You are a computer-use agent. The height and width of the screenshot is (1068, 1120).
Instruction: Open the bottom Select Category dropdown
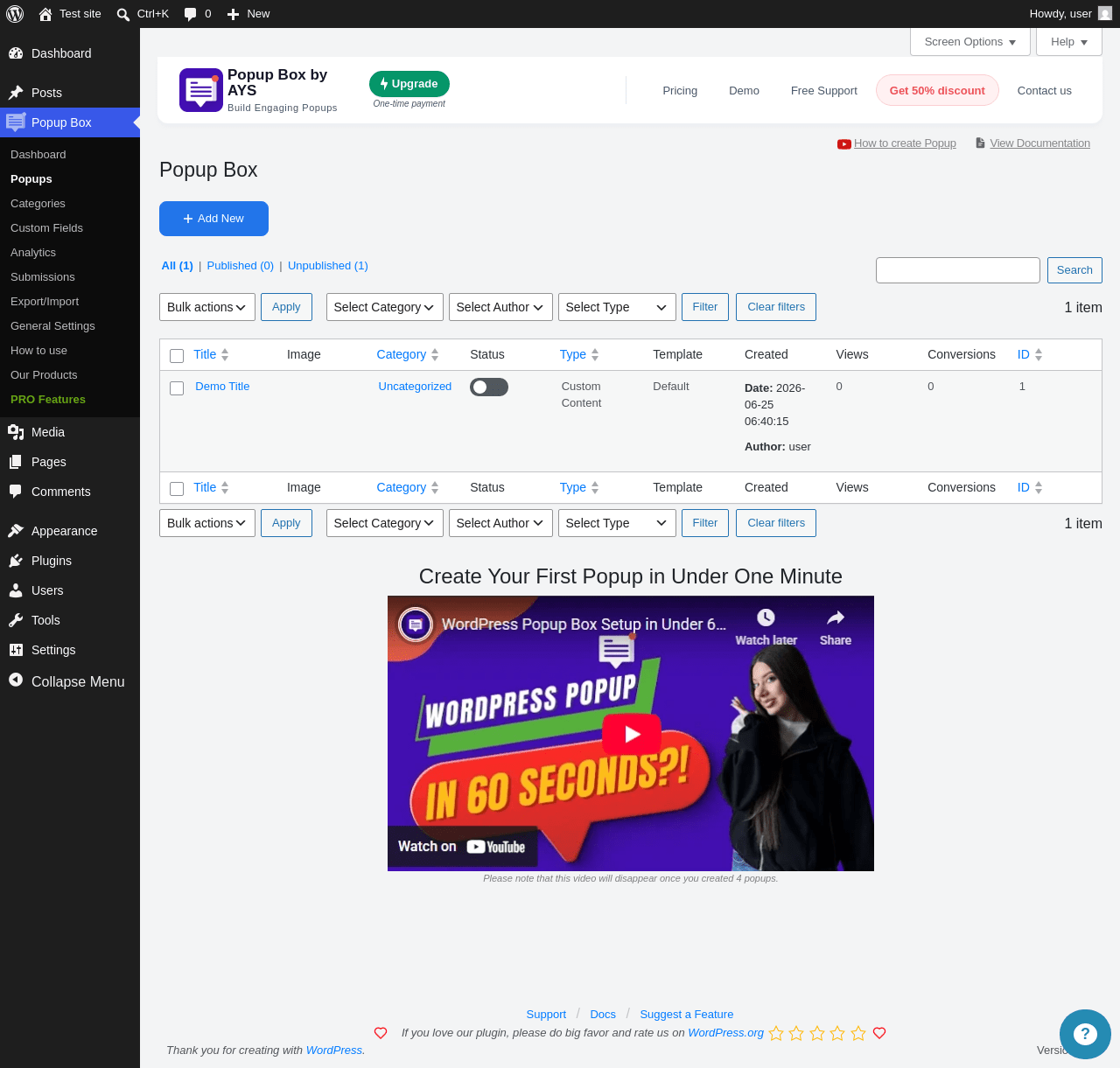385,523
